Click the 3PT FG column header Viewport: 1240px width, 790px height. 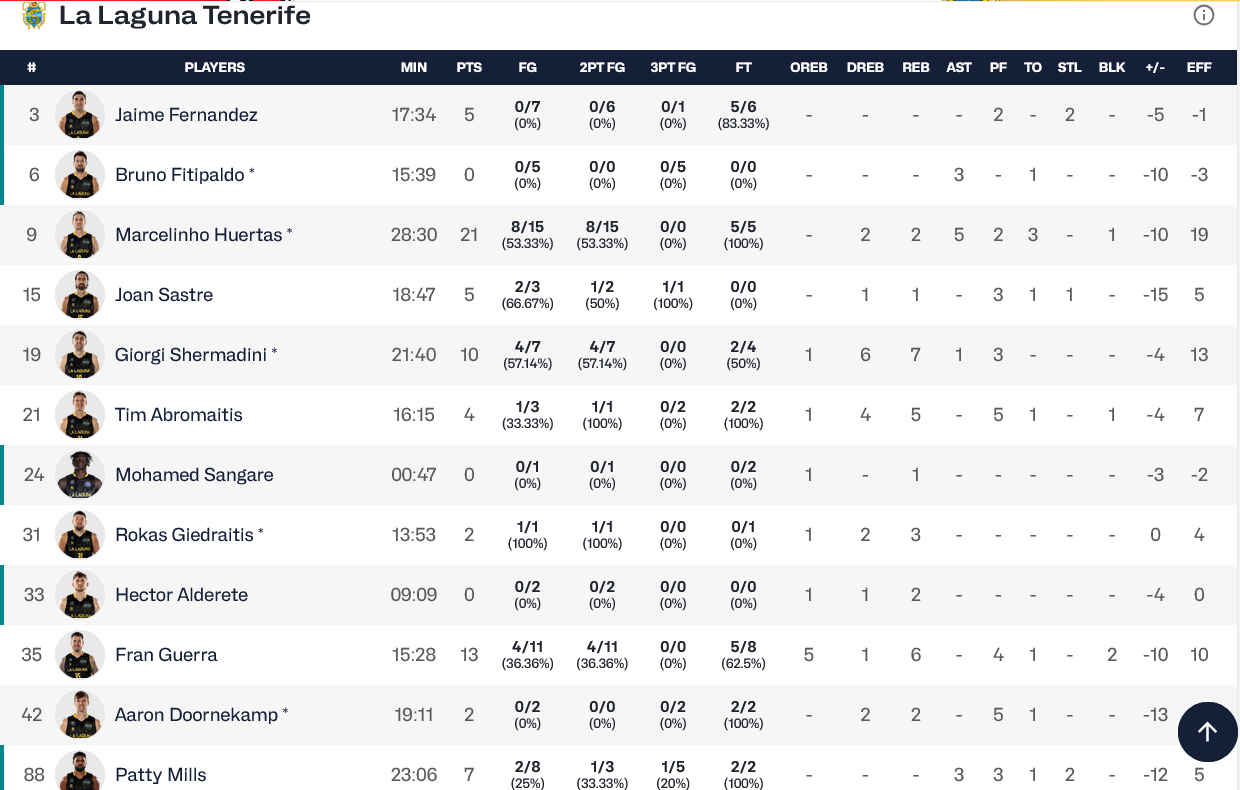[x=673, y=68]
